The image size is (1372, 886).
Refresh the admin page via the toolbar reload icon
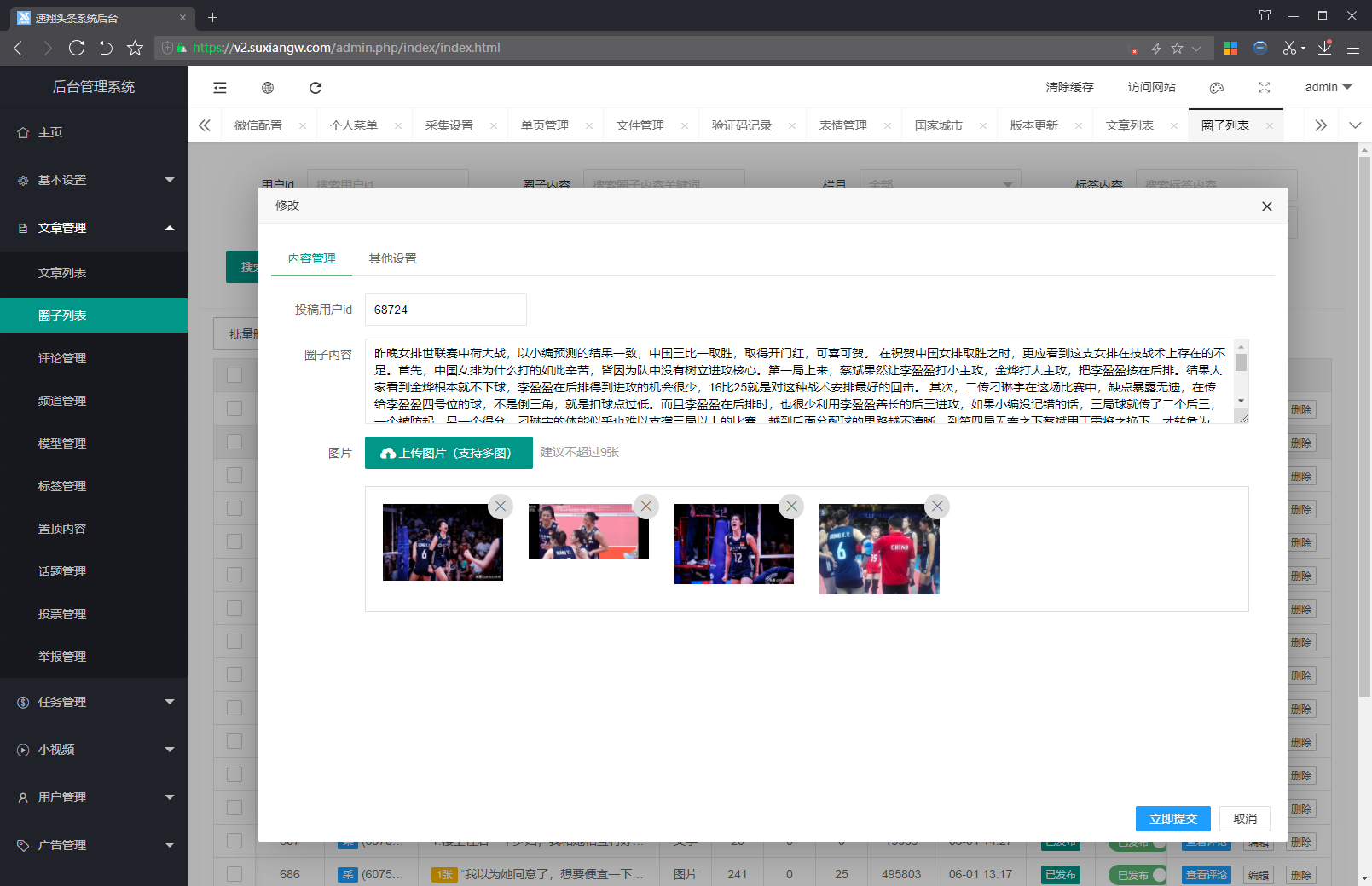click(316, 88)
